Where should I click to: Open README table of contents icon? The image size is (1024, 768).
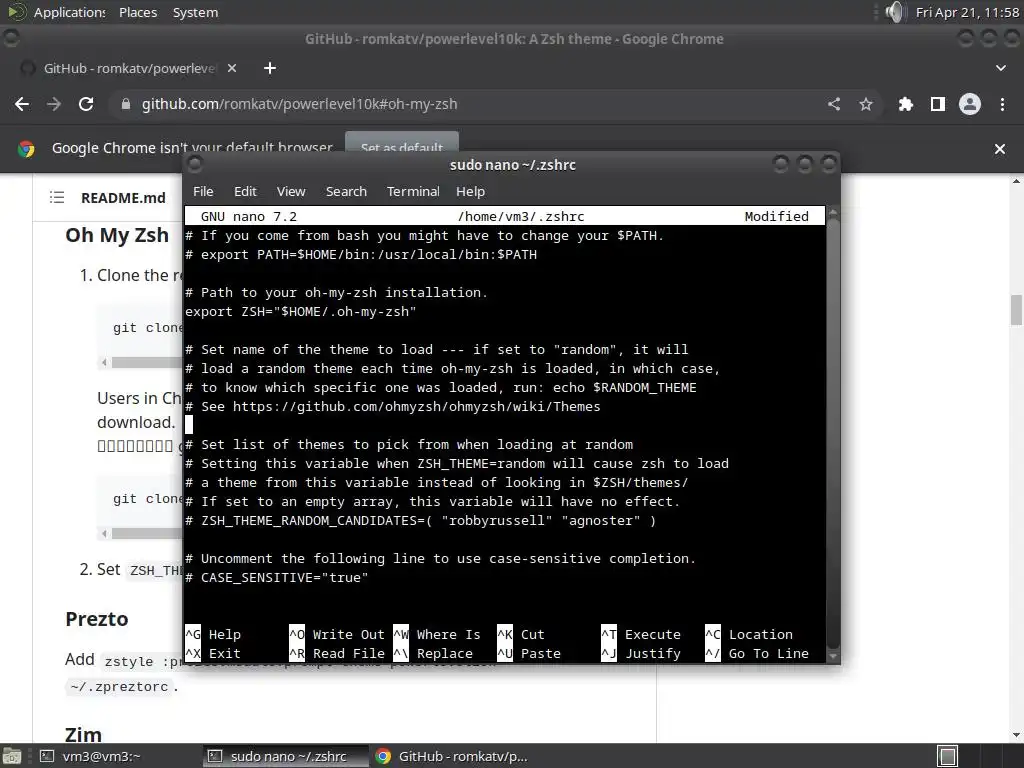(57, 197)
